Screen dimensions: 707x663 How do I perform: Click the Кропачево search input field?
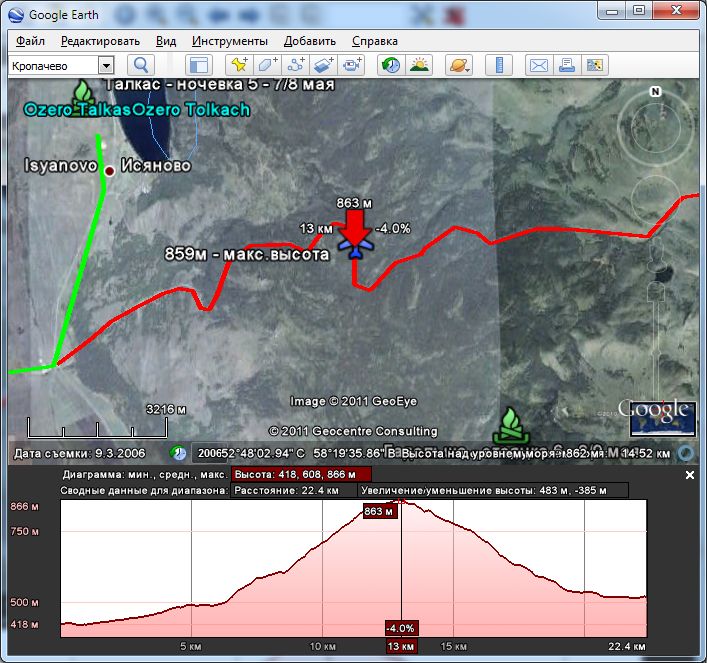pyautogui.click(x=53, y=66)
